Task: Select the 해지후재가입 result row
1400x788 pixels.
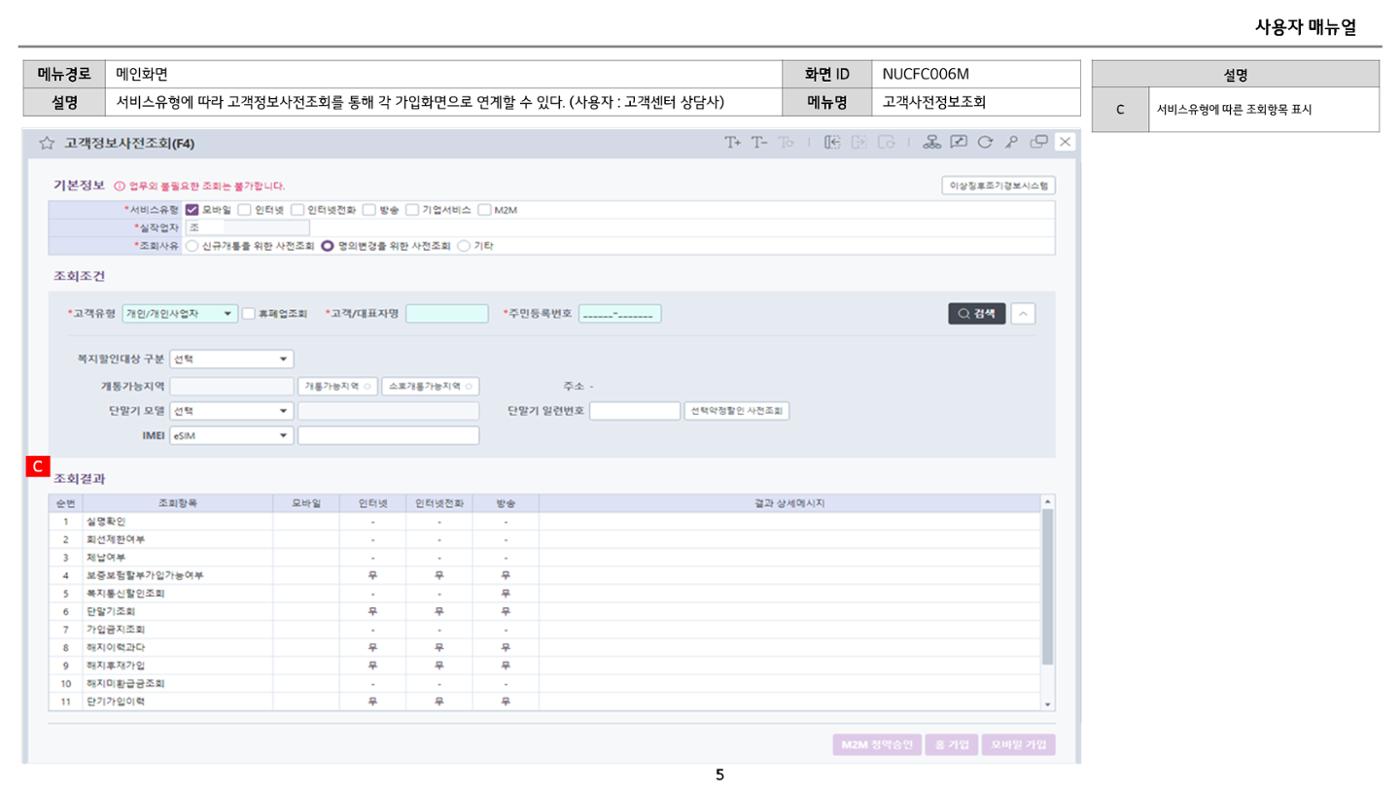Action: click(545, 665)
